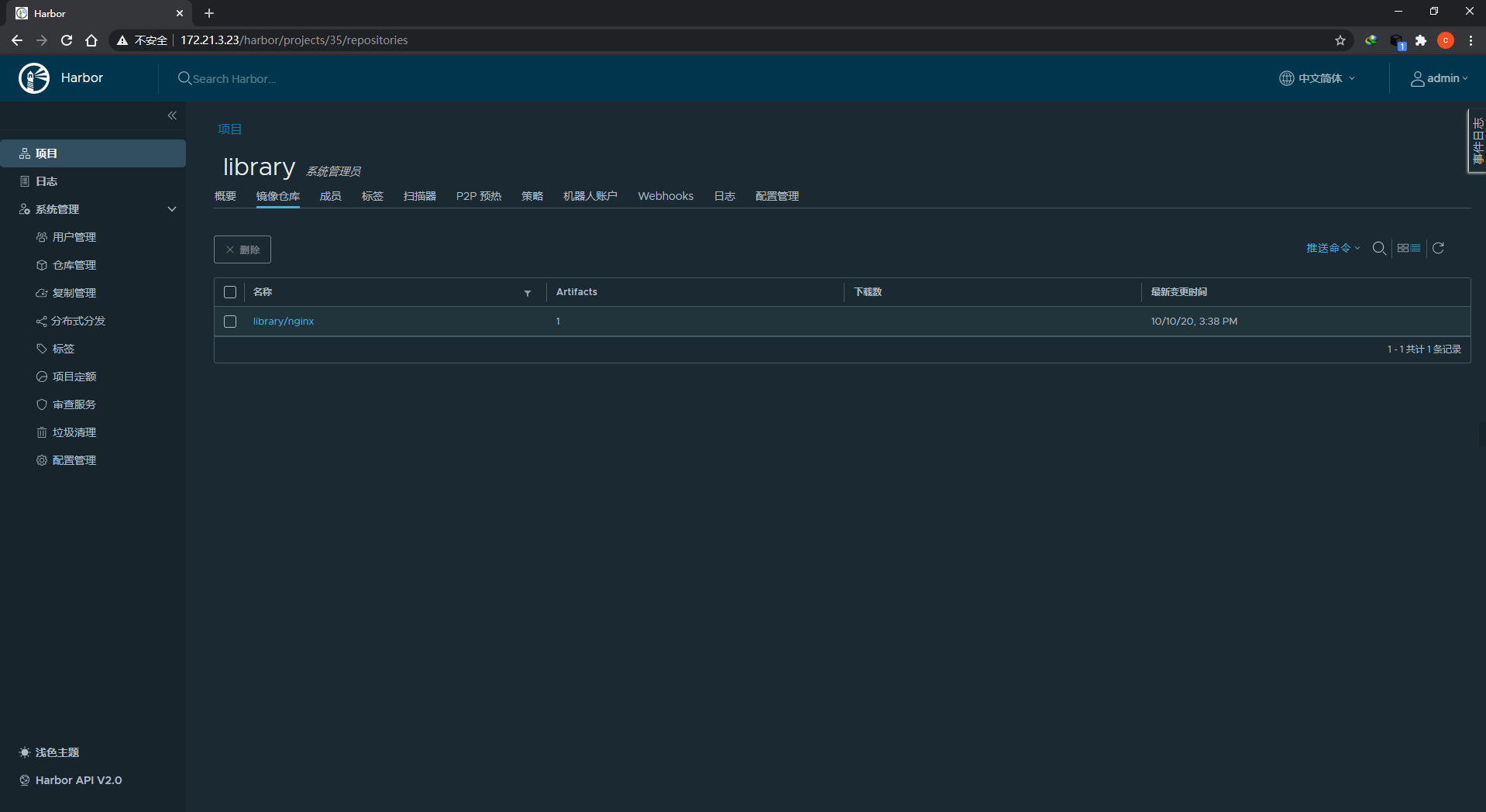
Task: Close the Harbor browser tab
Action: pos(180,13)
